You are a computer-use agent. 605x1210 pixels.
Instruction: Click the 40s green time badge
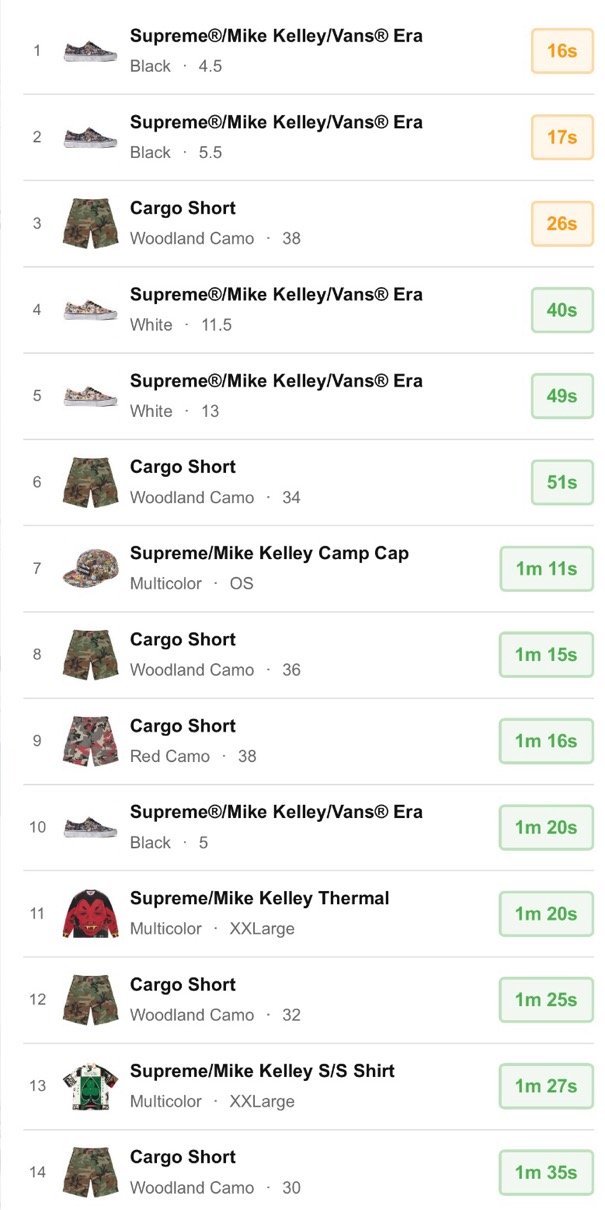click(562, 310)
